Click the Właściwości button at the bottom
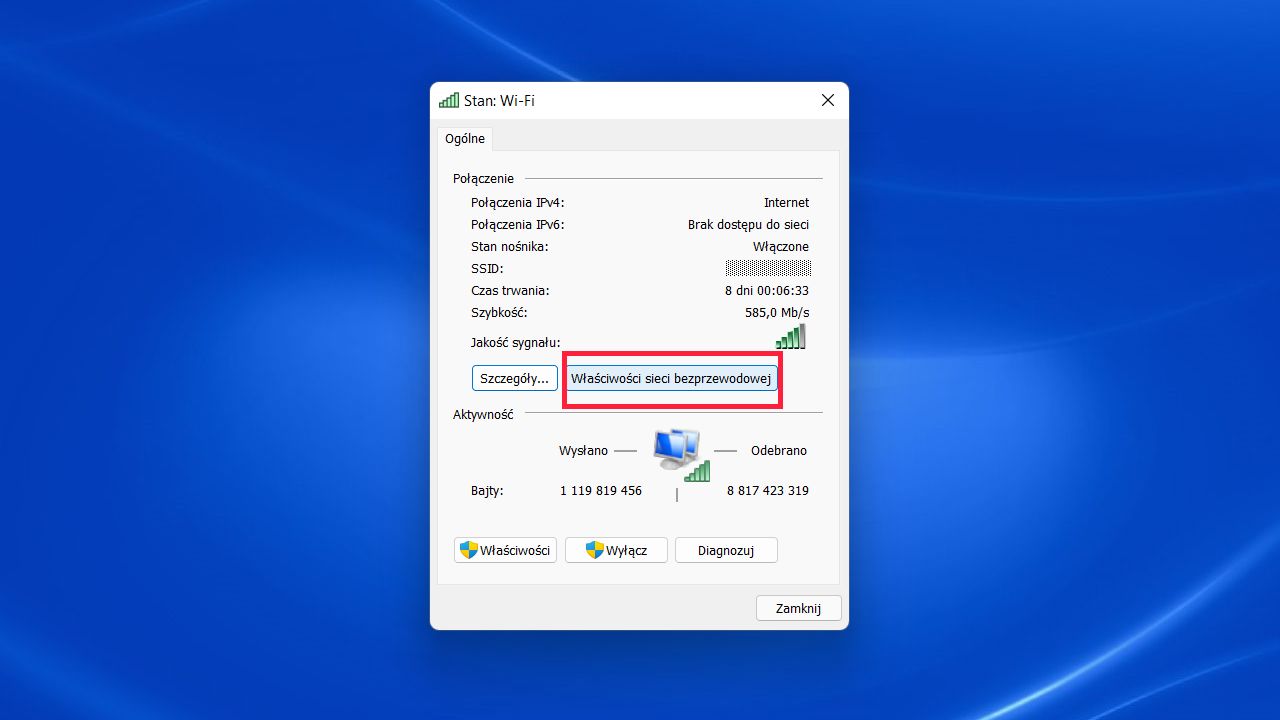The width and height of the screenshot is (1280, 720). [x=505, y=549]
